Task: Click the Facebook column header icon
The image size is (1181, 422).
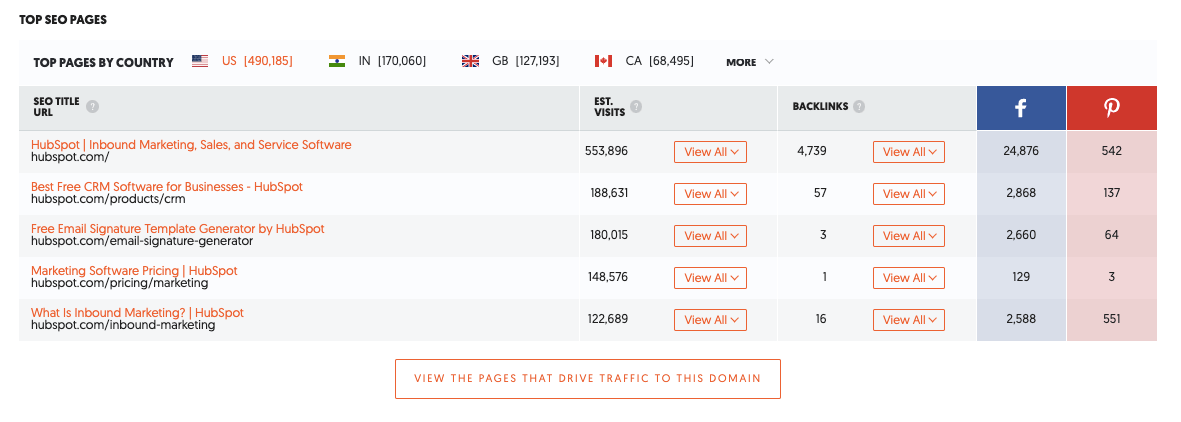Action: [x=1021, y=109]
